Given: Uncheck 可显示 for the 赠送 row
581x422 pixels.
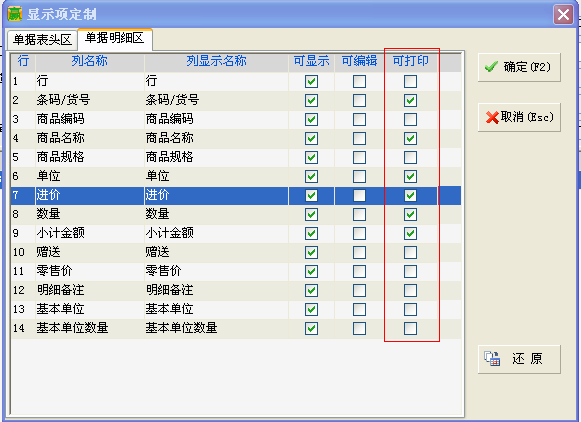Looking at the screenshot, I should (311, 252).
